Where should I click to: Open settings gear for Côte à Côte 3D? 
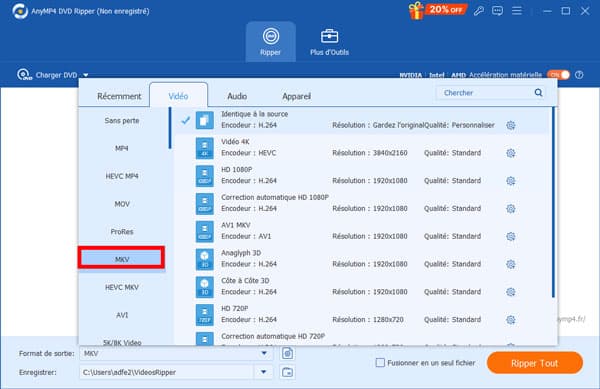pyautogui.click(x=510, y=292)
